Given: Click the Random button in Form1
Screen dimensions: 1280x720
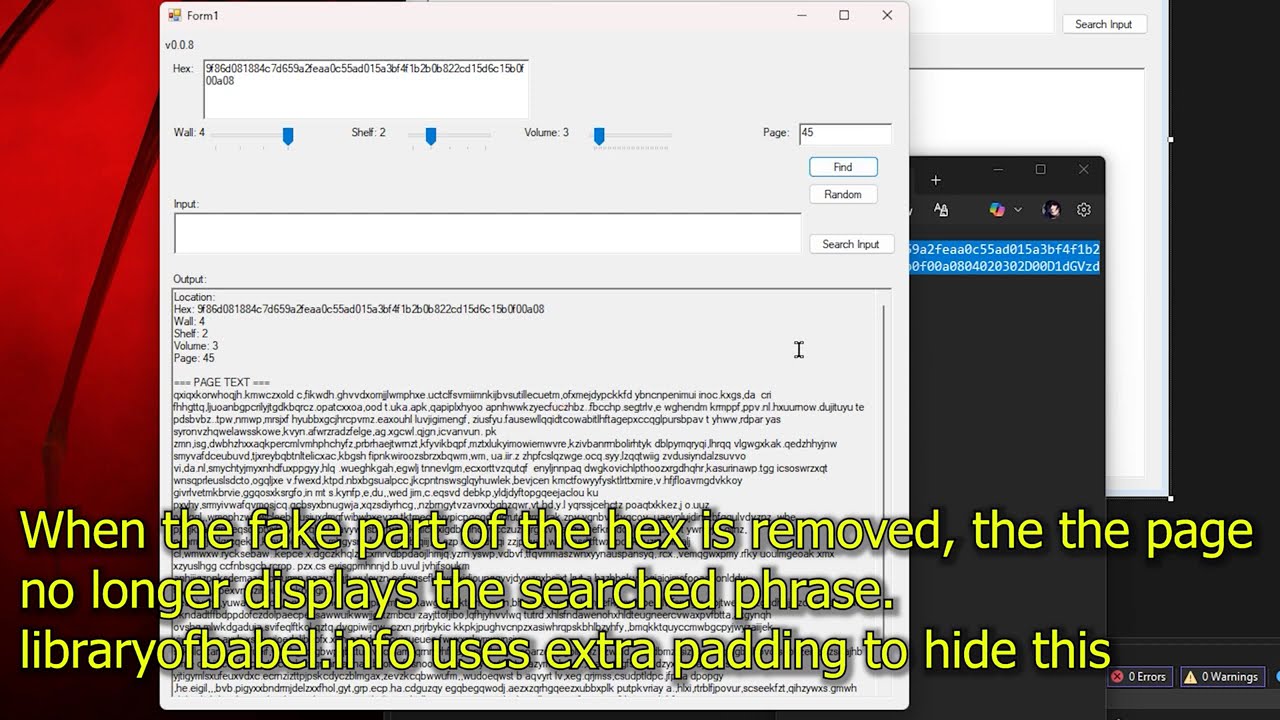Looking at the screenshot, I should tap(843, 194).
